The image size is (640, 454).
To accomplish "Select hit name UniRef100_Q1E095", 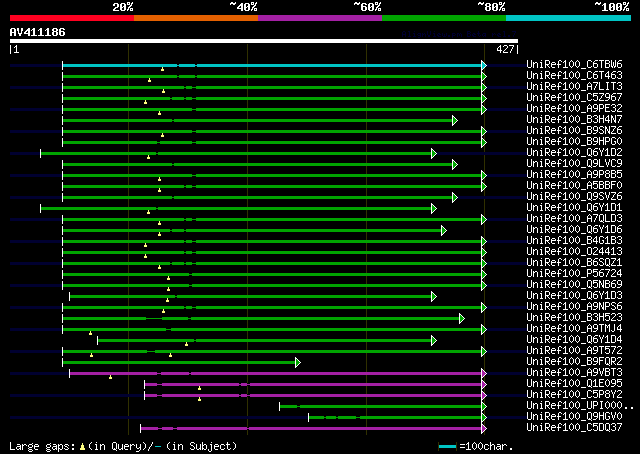I will pos(574,384).
